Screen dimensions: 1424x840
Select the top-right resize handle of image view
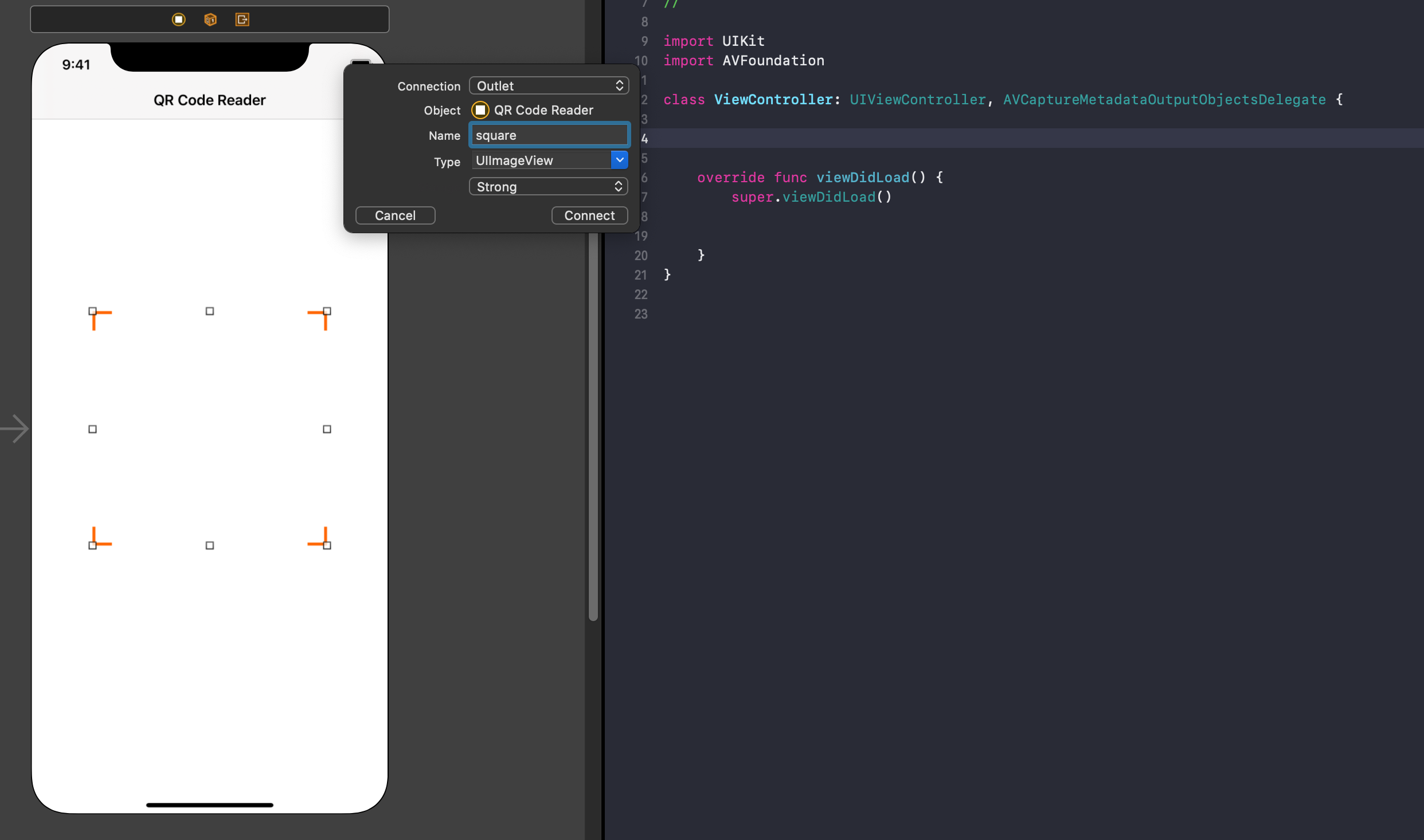(327, 311)
